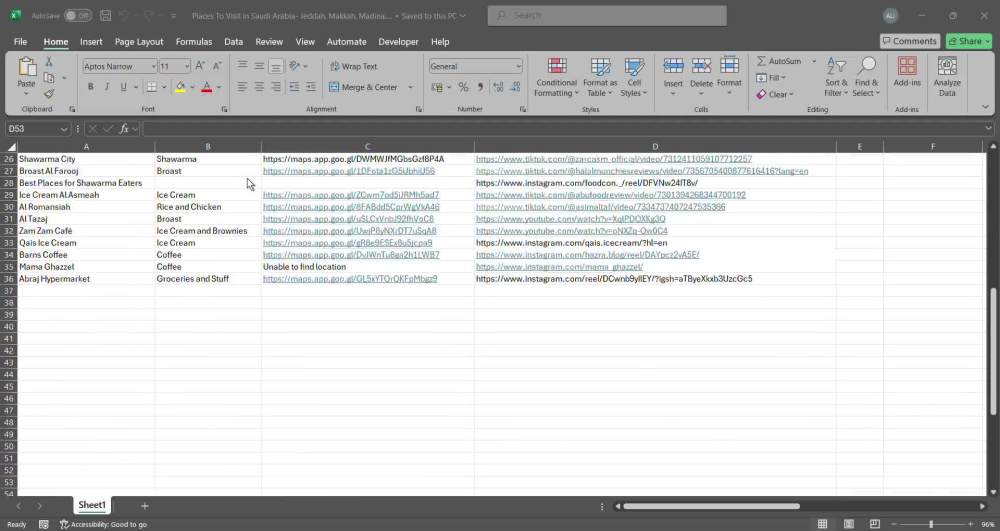
Task: Center text horizontally
Action: coord(259,87)
